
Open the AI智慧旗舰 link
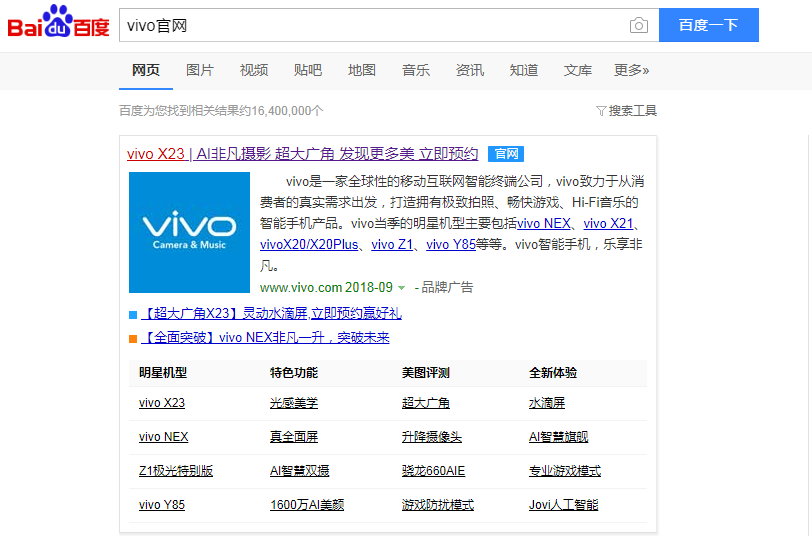point(559,437)
